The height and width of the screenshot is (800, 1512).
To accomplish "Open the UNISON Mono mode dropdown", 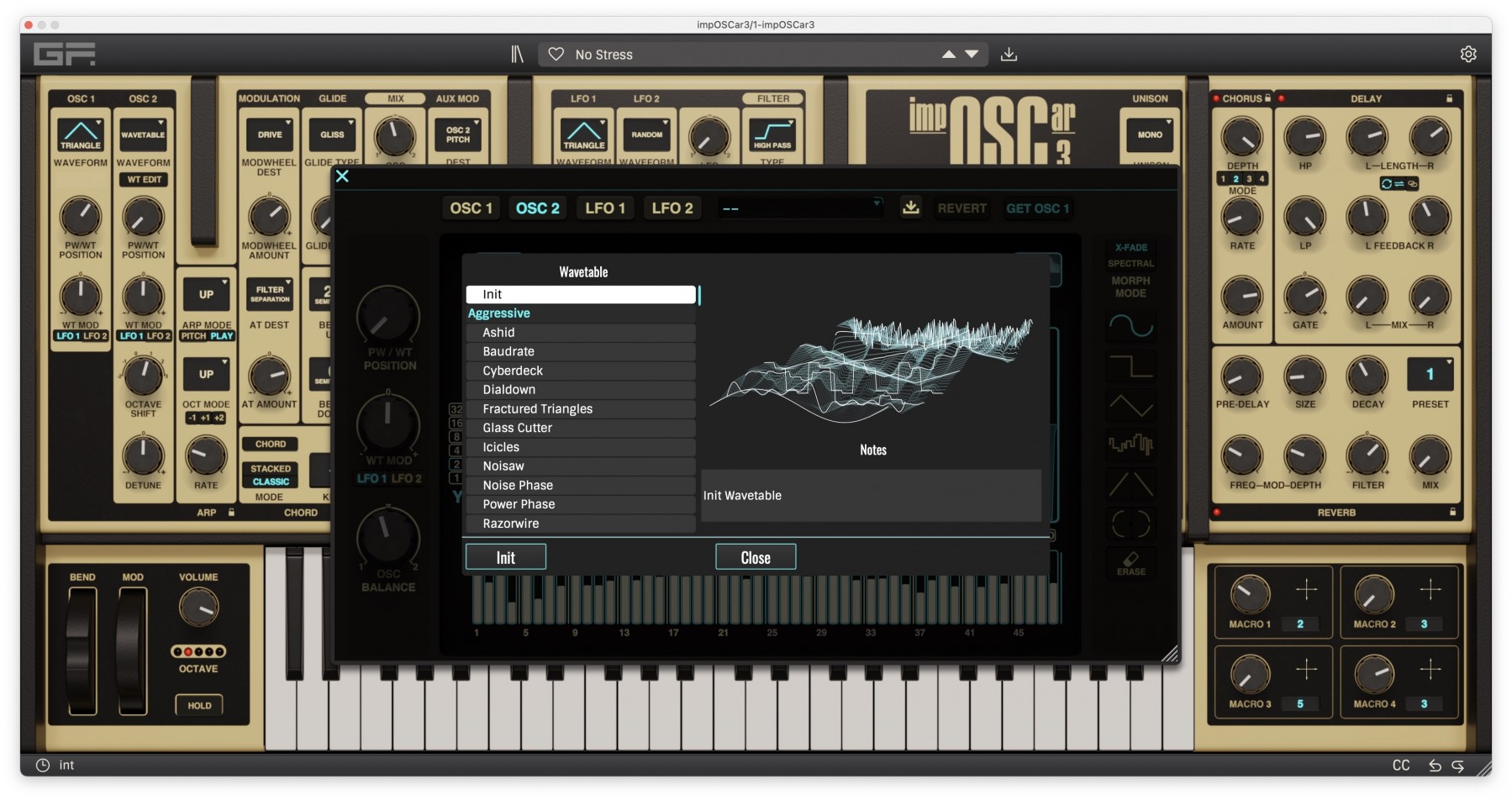I will pos(1150,134).
